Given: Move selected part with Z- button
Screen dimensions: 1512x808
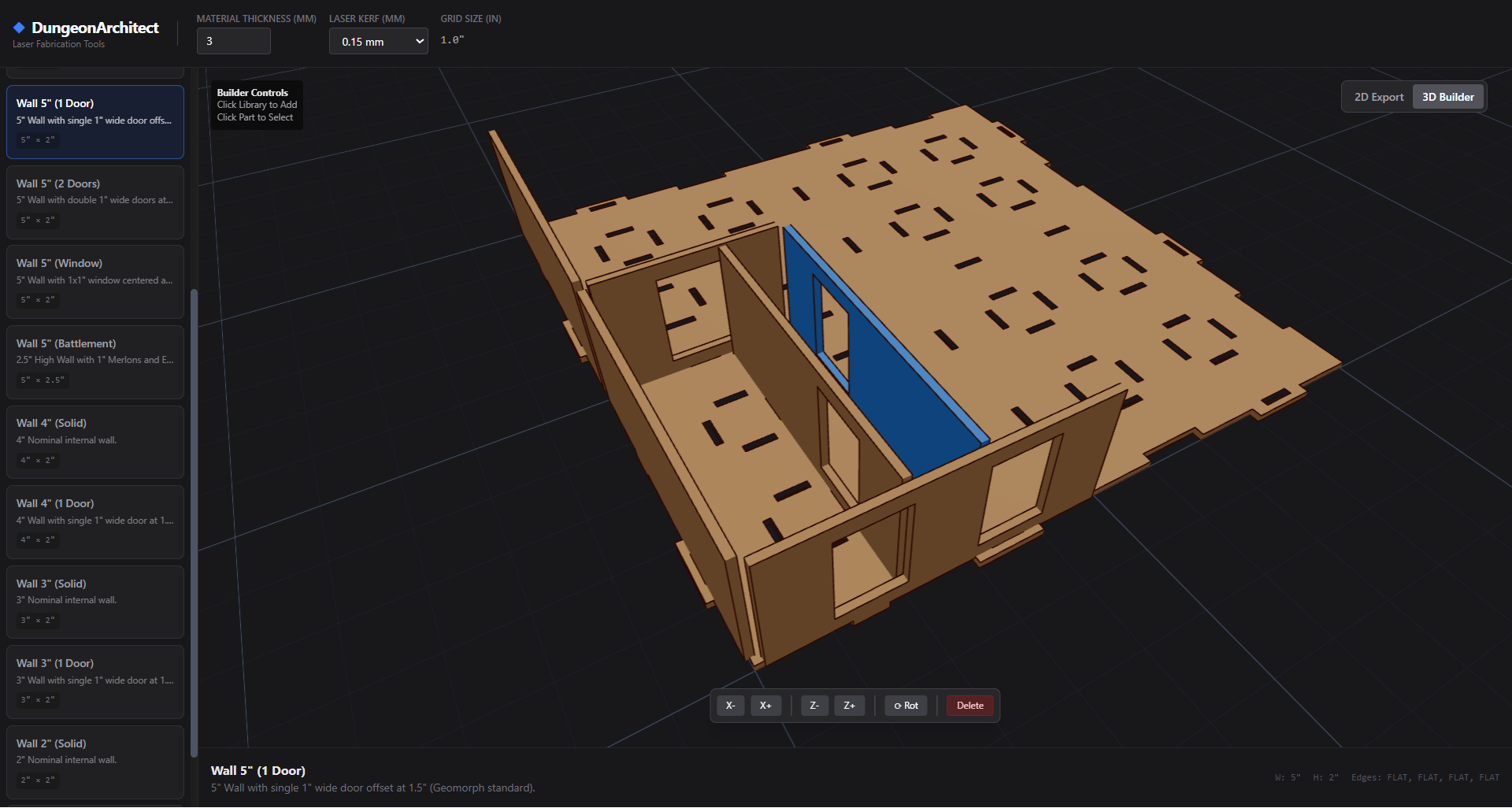Looking at the screenshot, I should [x=814, y=706].
